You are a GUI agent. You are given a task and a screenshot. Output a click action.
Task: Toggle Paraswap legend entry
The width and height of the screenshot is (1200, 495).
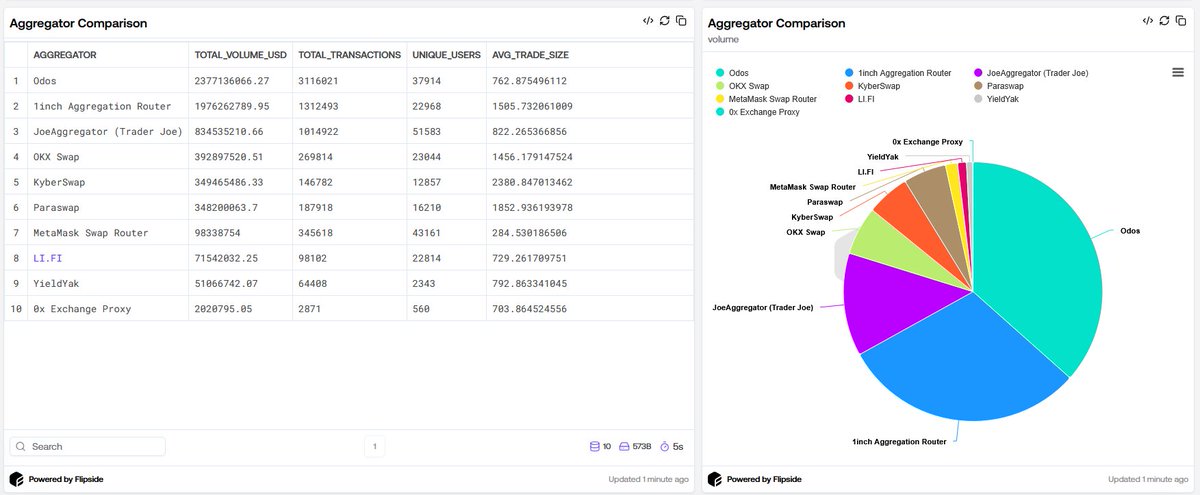point(997,86)
